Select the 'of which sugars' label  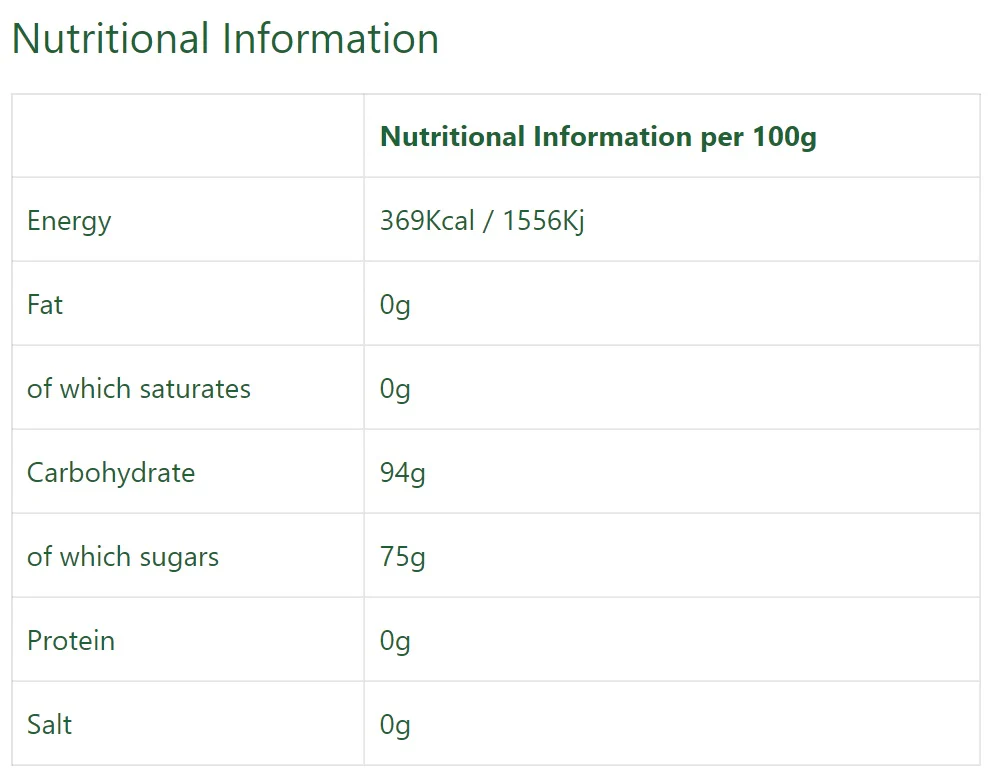pos(123,557)
